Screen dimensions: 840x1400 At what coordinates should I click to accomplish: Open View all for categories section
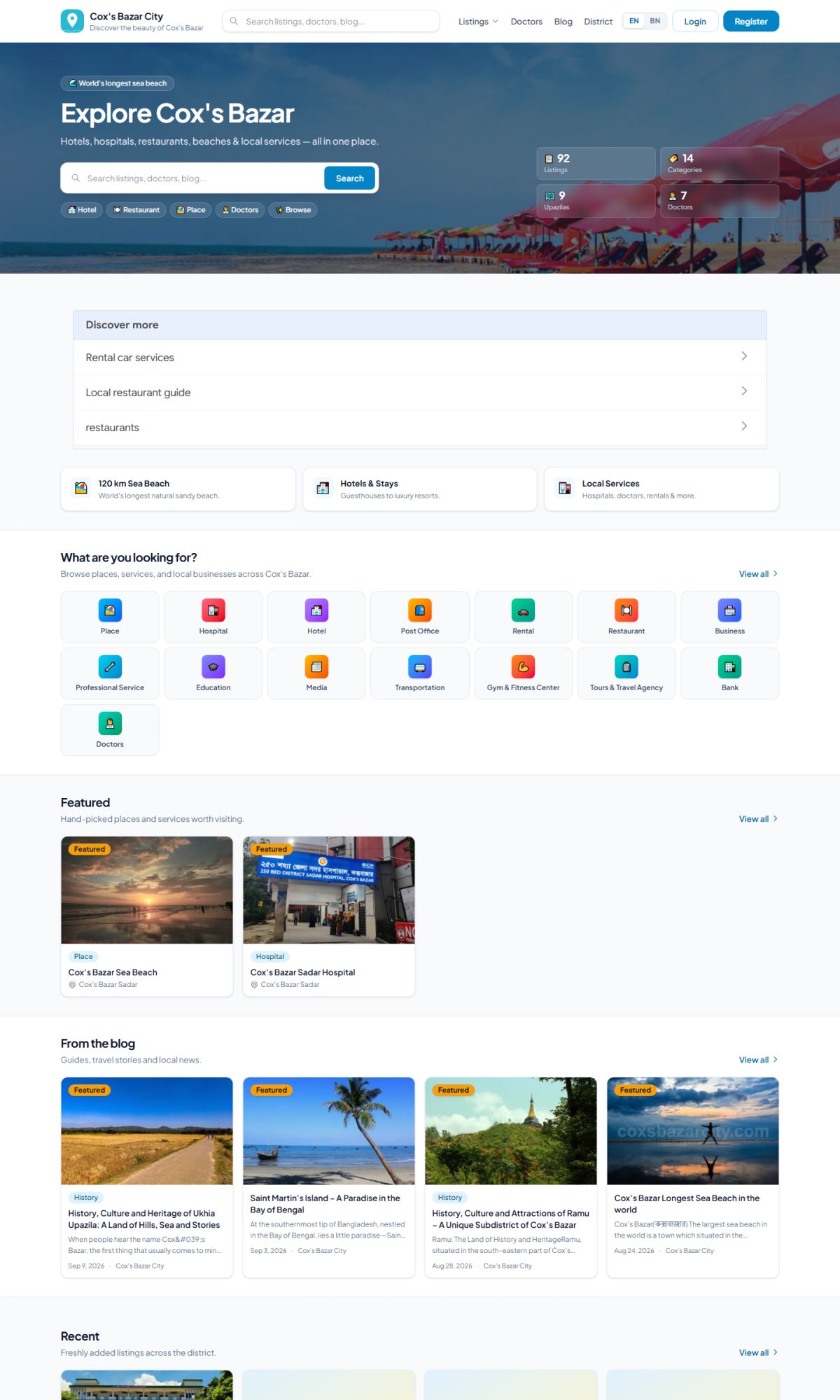(759, 574)
